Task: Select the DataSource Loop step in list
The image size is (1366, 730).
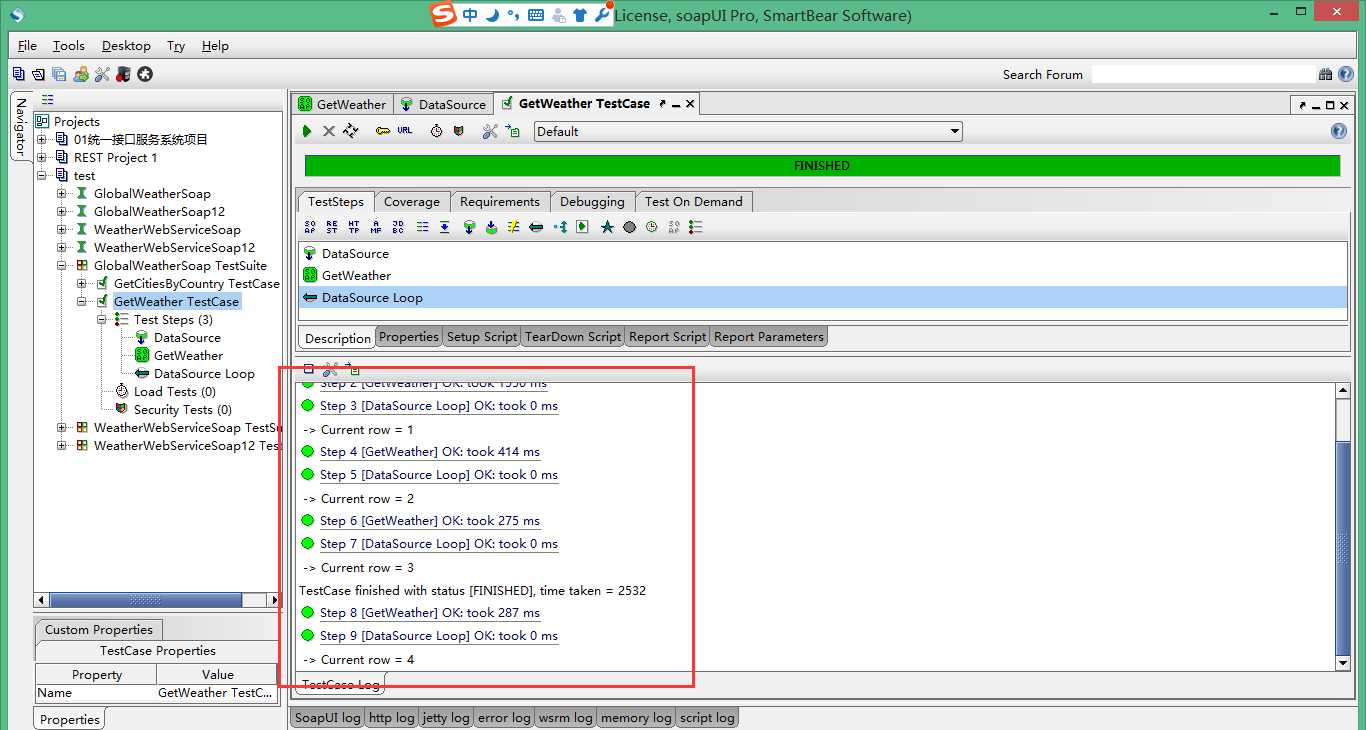Action: coord(823,298)
